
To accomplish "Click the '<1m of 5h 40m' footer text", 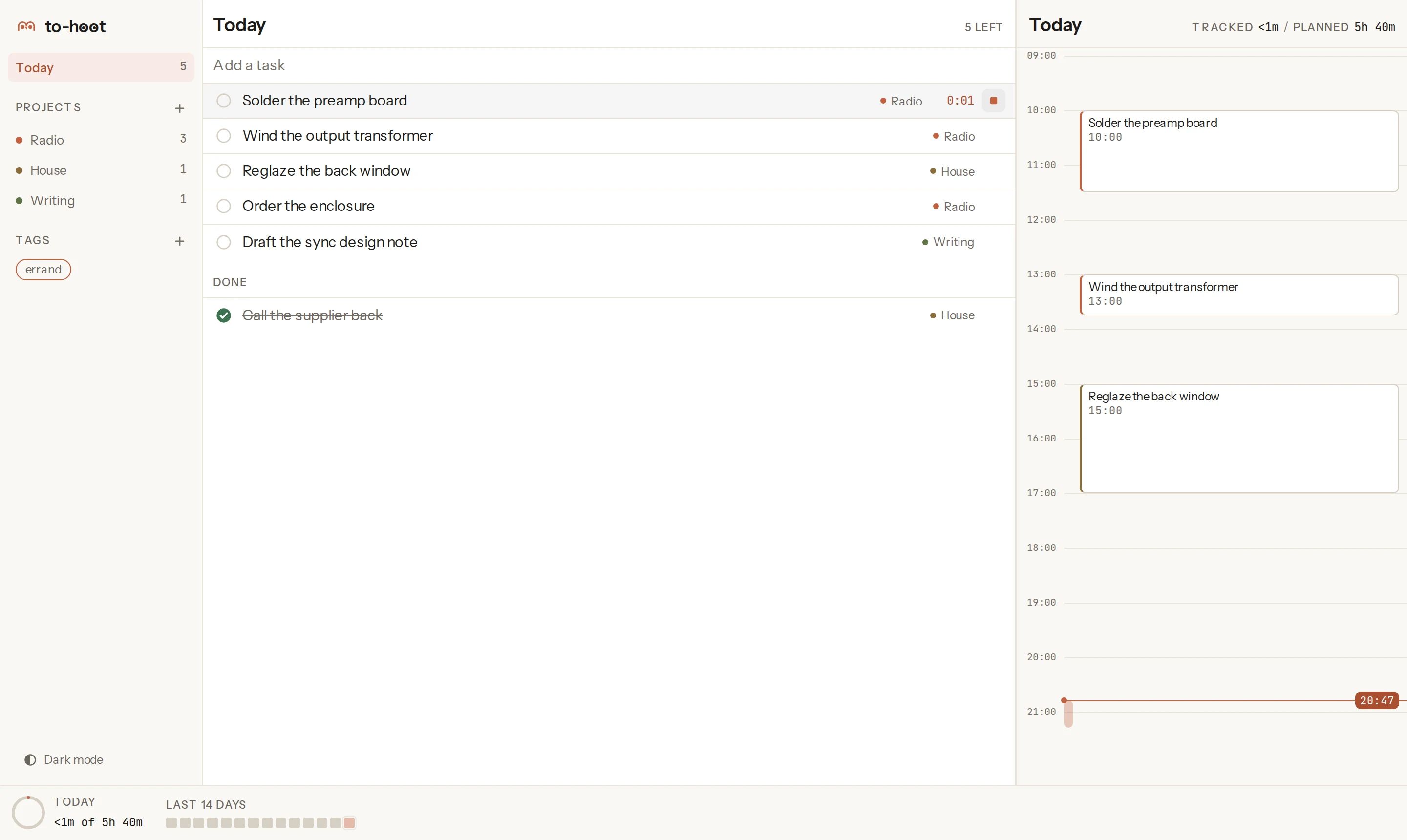I will click(98, 822).
